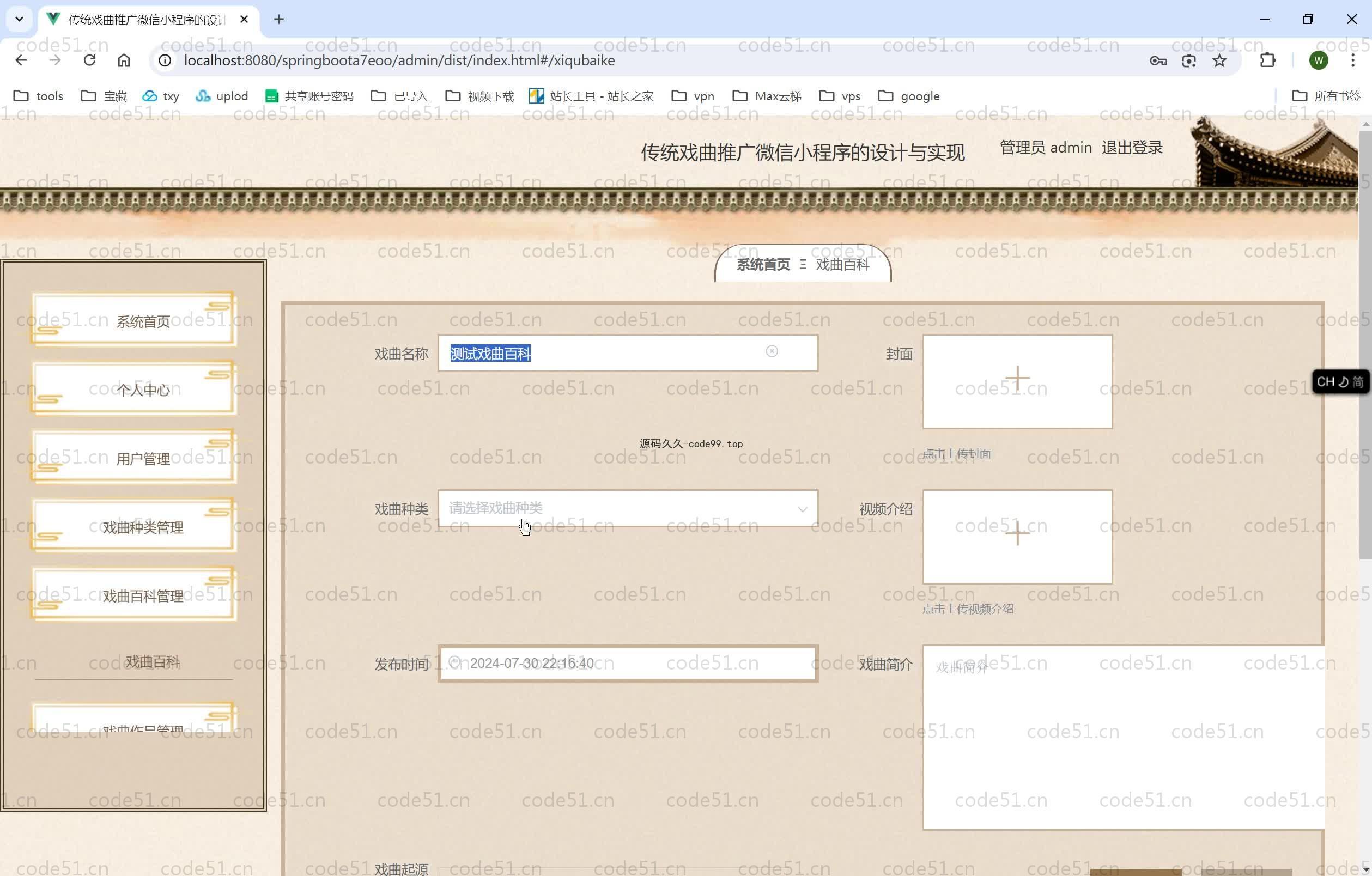Open 站长工具 - 站长之家 bookmark
1372x876 pixels.
point(591,96)
